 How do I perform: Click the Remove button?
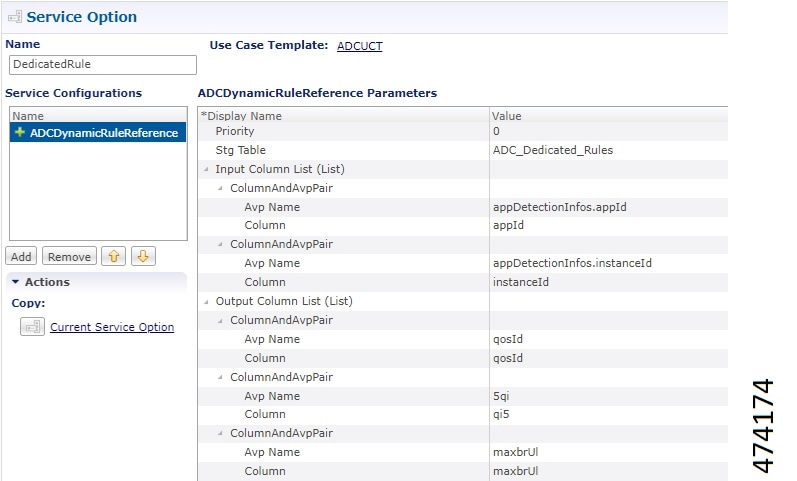[69, 257]
